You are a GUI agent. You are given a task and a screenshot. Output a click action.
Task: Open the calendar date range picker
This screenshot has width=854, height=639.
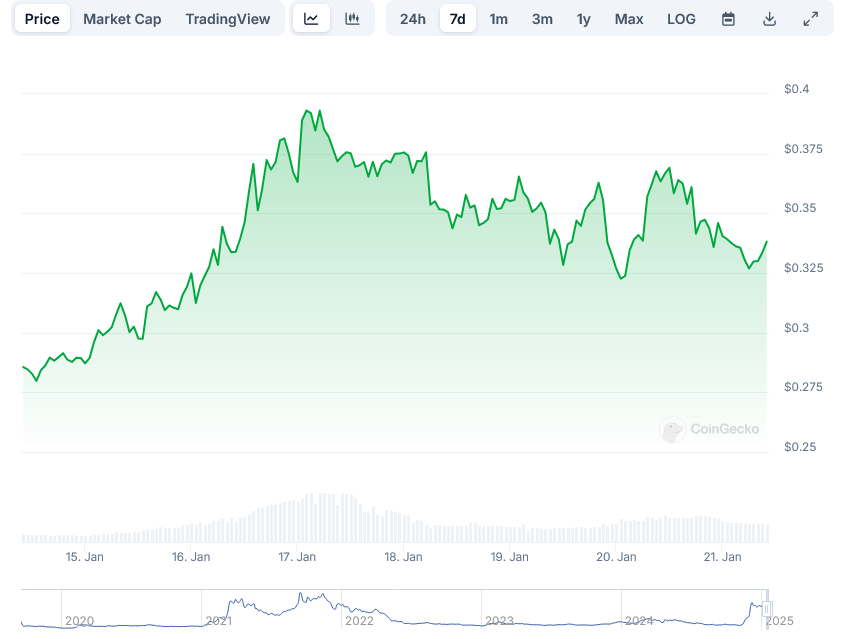[x=728, y=19]
